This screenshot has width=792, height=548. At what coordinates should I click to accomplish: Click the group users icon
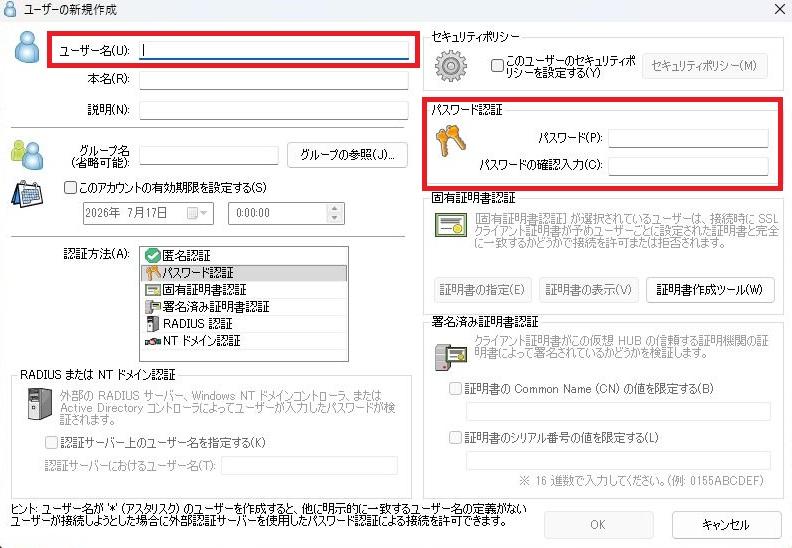point(27,155)
